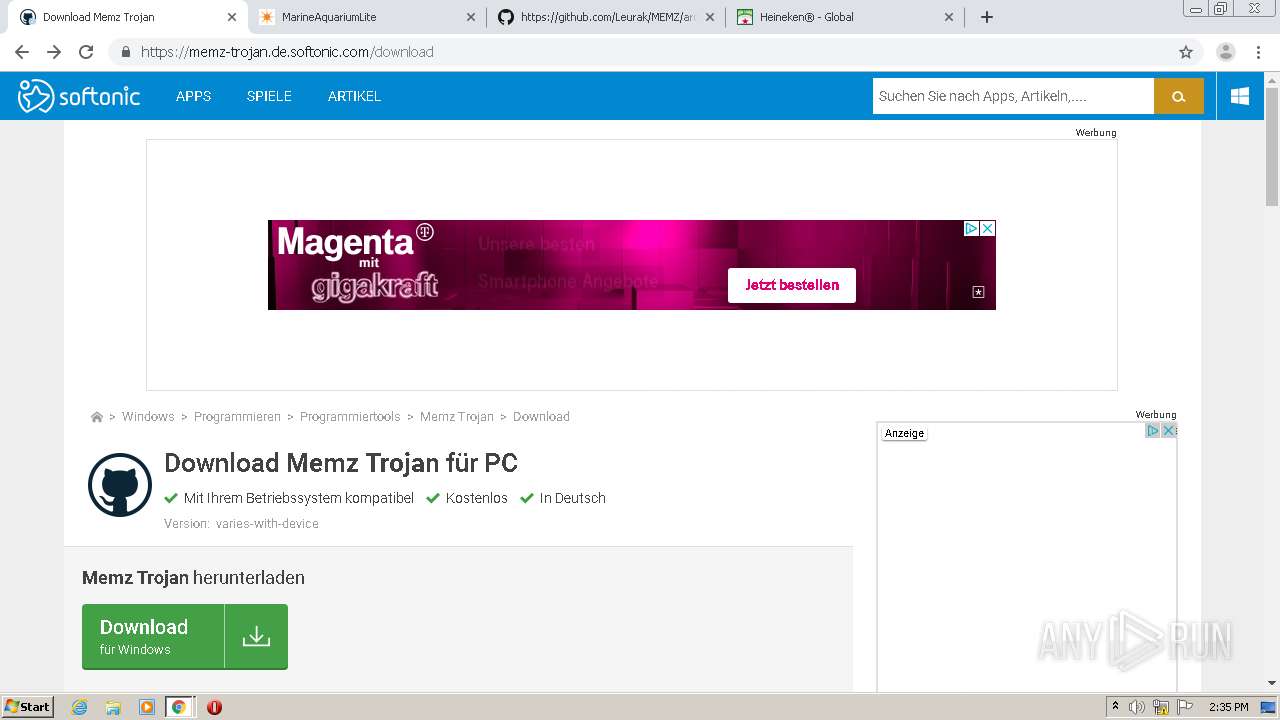This screenshot has width=1280, height=720.
Task: Open volume control in system tray
Action: [1137, 707]
